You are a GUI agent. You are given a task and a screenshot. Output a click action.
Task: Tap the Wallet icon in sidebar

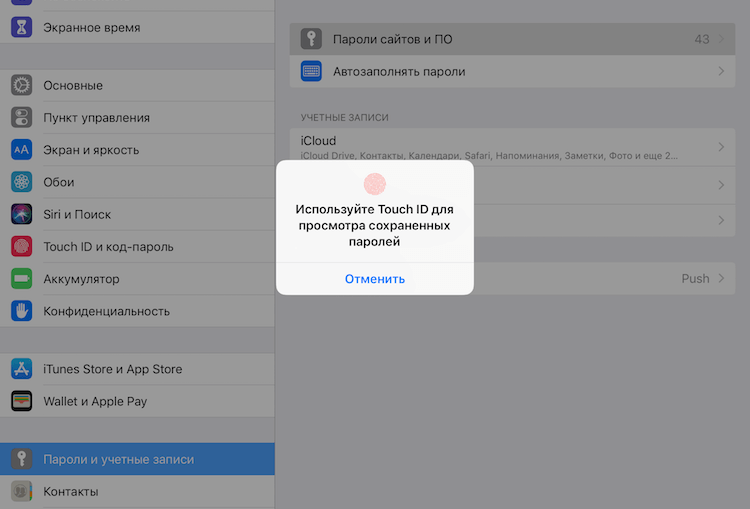(x=22, y=401)
